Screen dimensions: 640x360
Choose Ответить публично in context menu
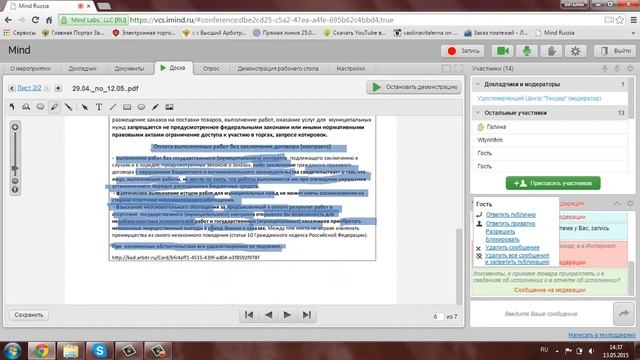(x=511, y=215)
